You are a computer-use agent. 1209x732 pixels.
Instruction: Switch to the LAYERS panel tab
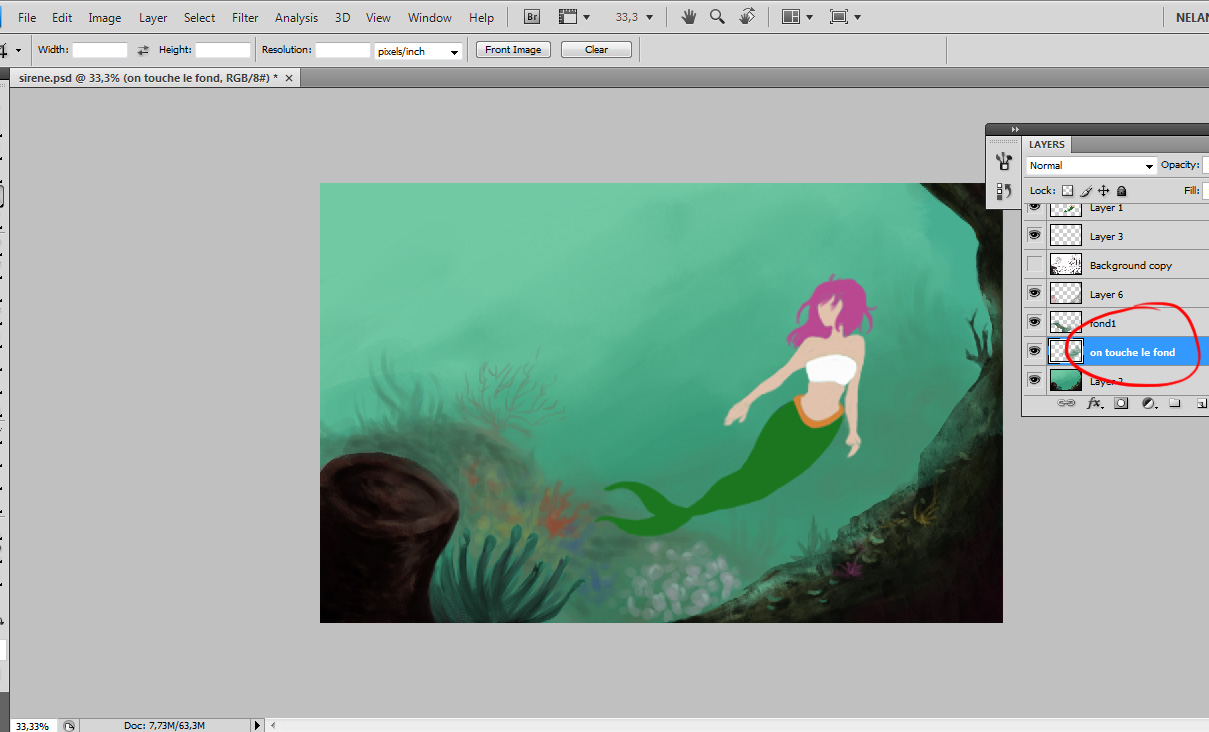[x=1047, y=144]
